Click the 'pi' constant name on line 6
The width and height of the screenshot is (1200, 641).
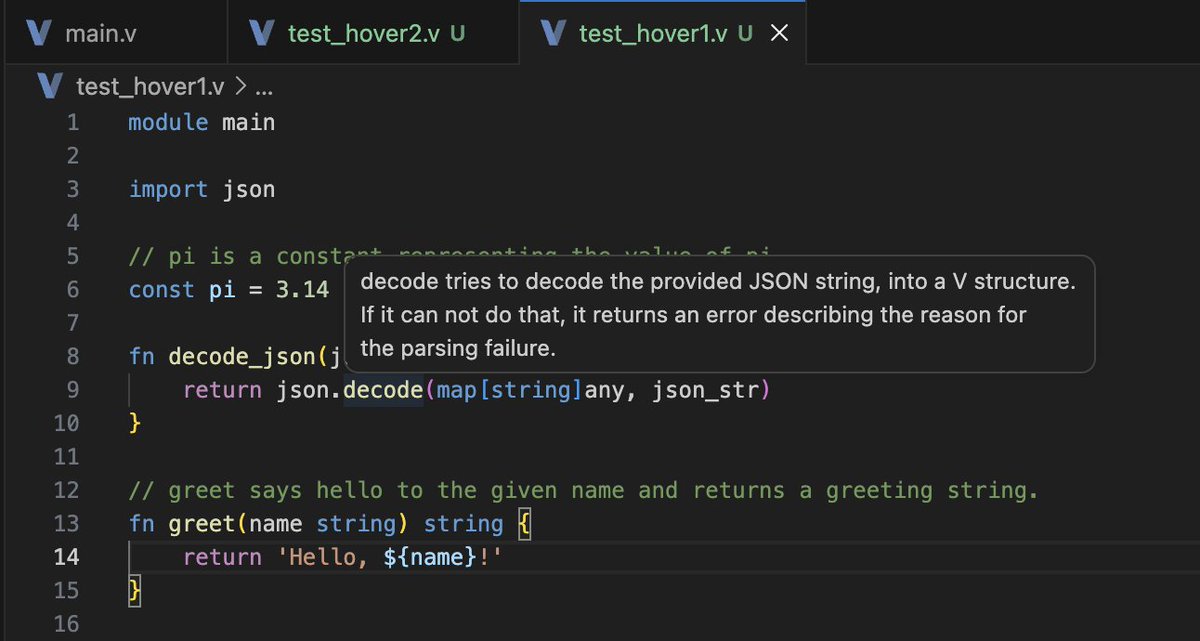tap(222, 290)
